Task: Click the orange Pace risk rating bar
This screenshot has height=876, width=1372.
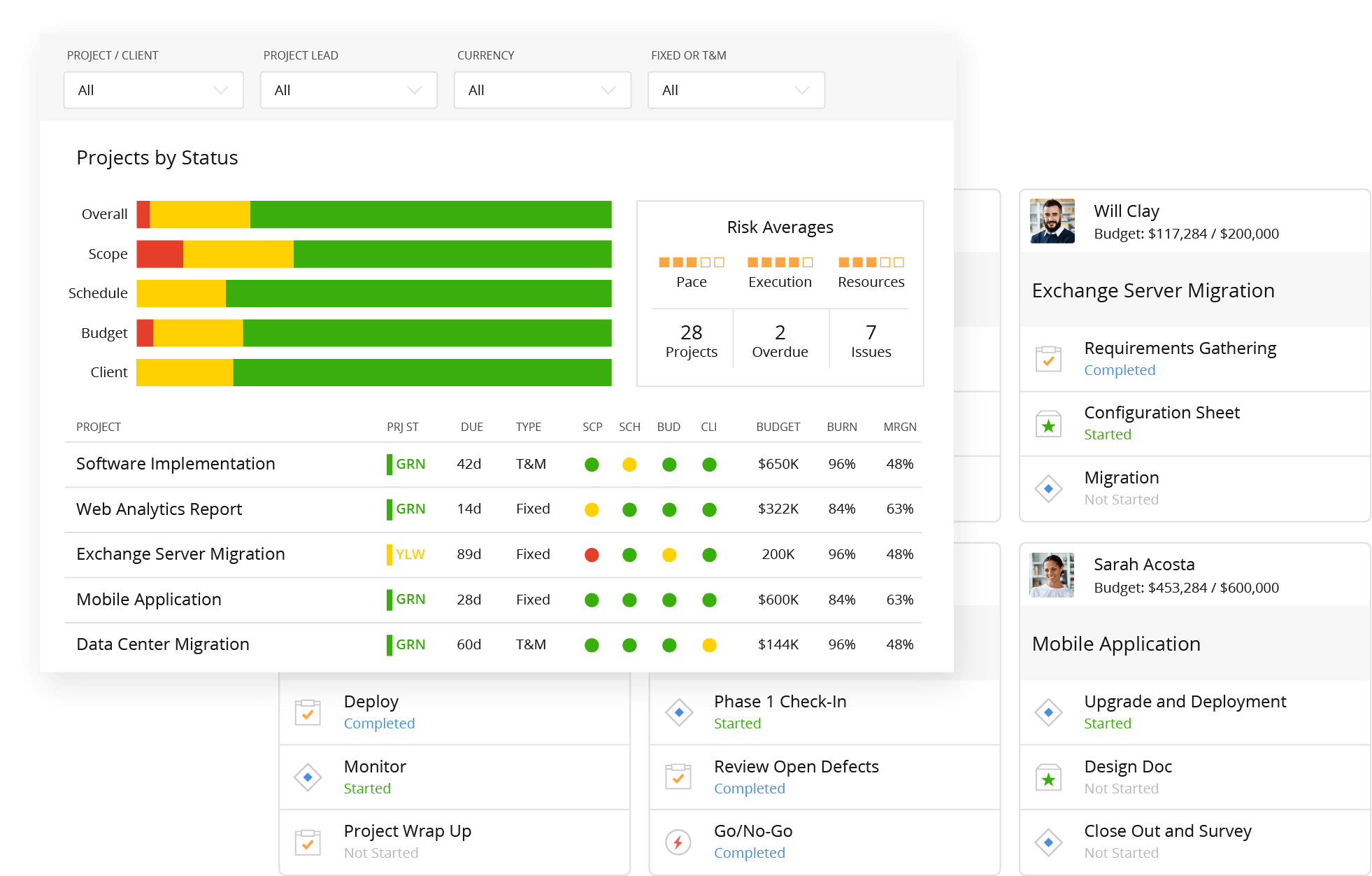Action: [x=690, y=262]
